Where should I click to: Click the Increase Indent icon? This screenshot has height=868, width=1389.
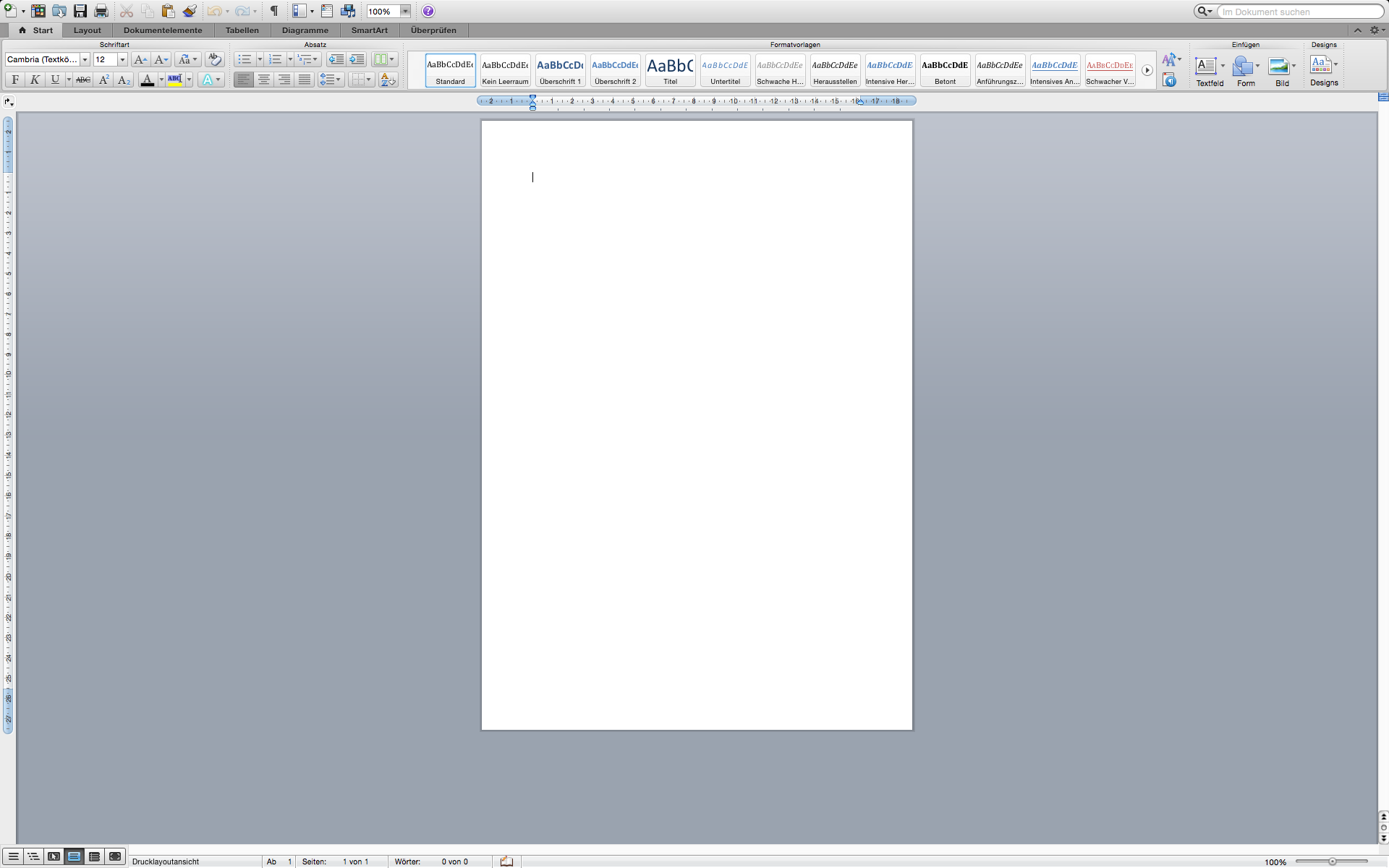pos(357,59)
